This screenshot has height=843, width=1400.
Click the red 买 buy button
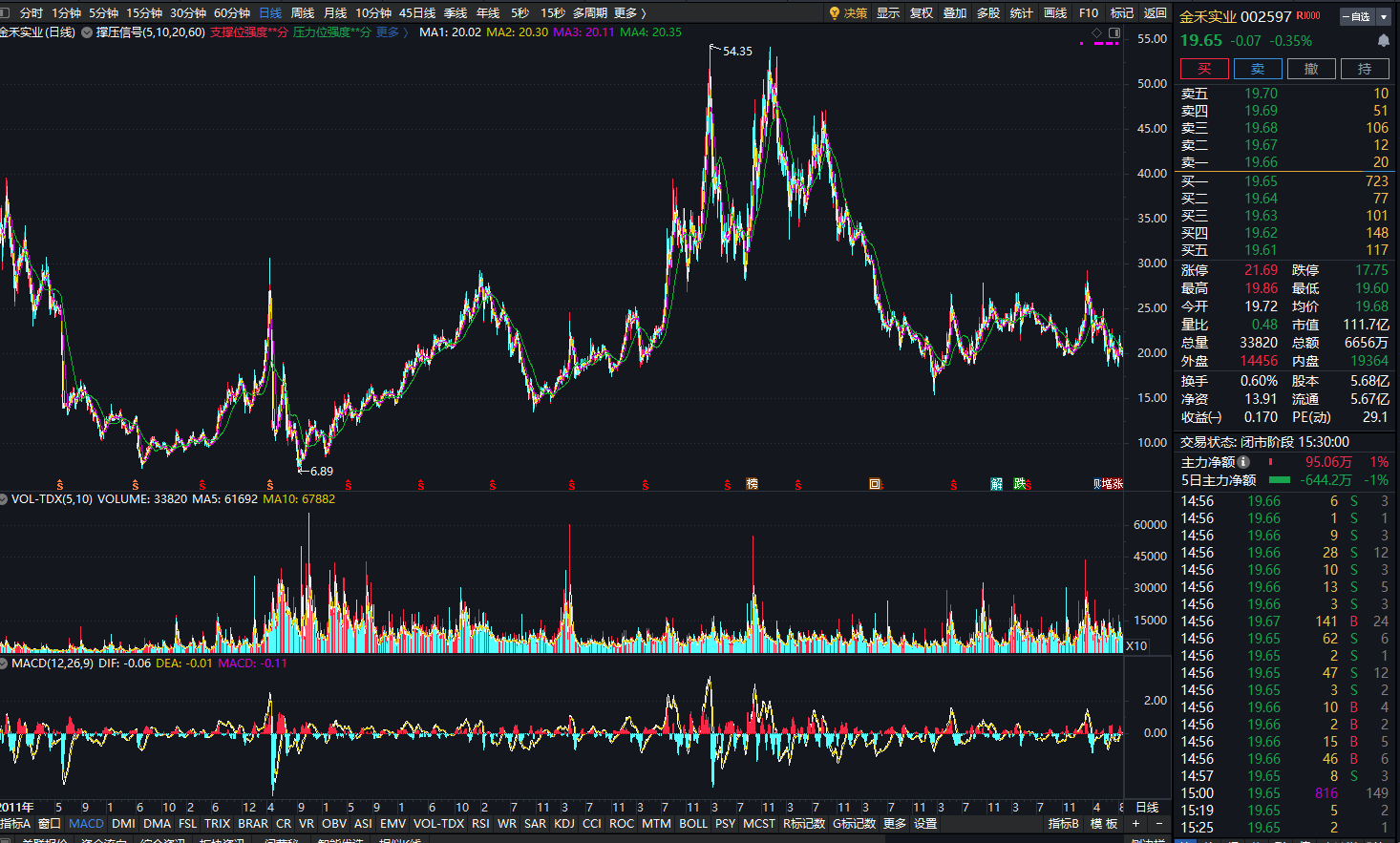[x=1204, y=69]
